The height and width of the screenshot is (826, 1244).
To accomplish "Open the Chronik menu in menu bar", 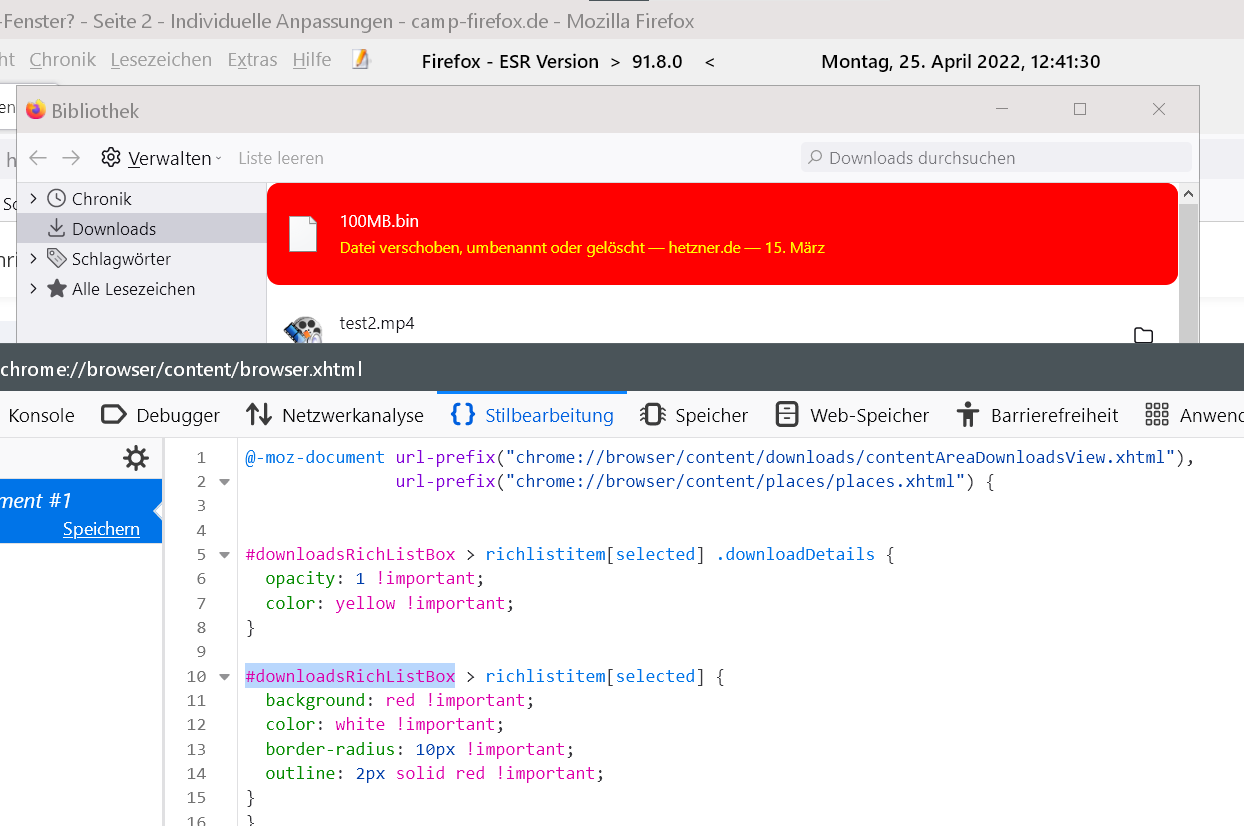I will coord(62,60).
